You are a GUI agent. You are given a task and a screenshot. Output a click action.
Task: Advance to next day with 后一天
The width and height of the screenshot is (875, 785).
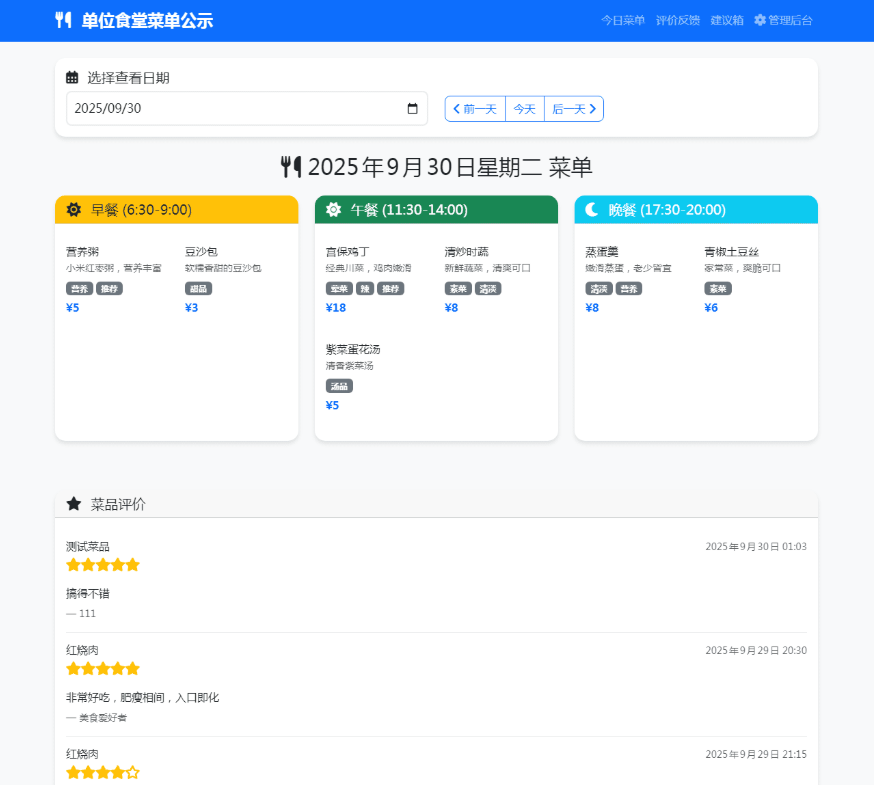tap(574, 109)
